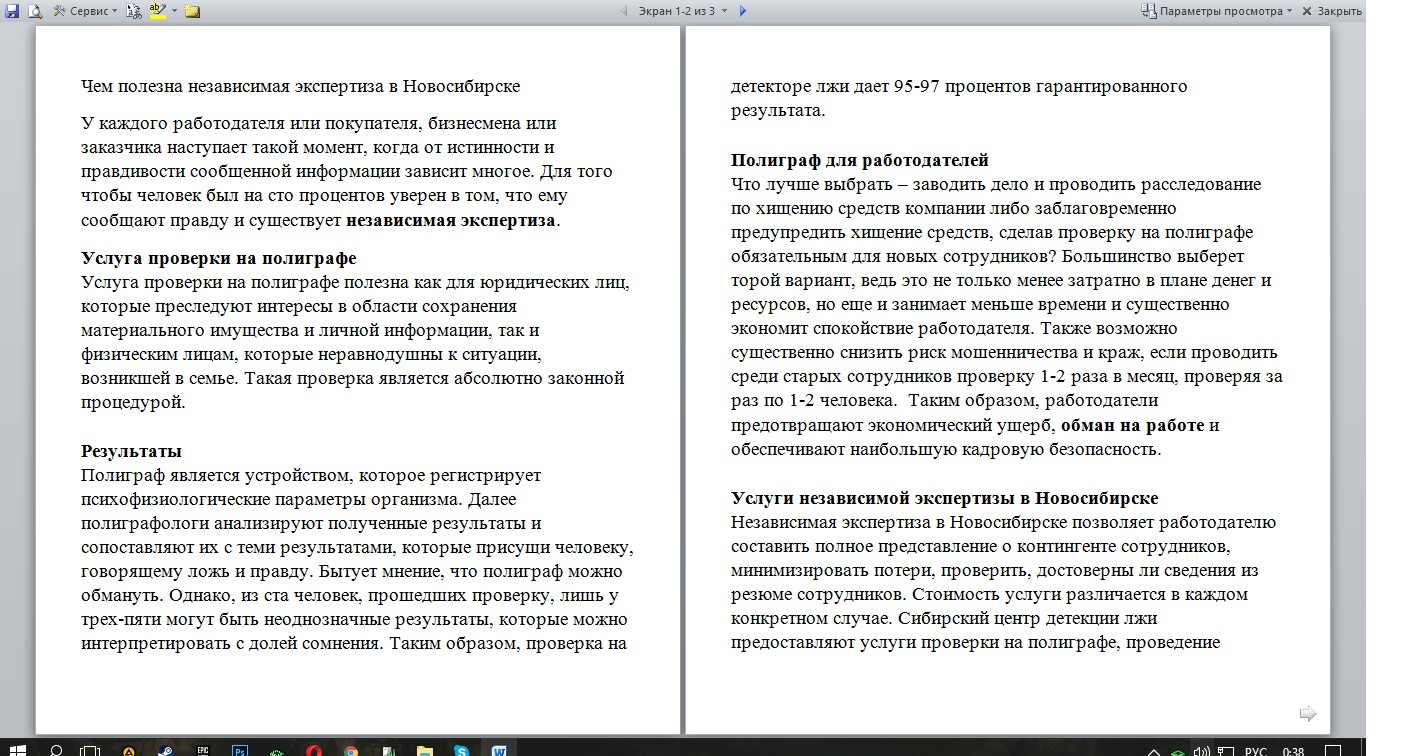1428x756 pixels.
Task: Click the heading 'Услуга проверки на полиграфе'
Action: pyautogui.click(x=219, y=258)
